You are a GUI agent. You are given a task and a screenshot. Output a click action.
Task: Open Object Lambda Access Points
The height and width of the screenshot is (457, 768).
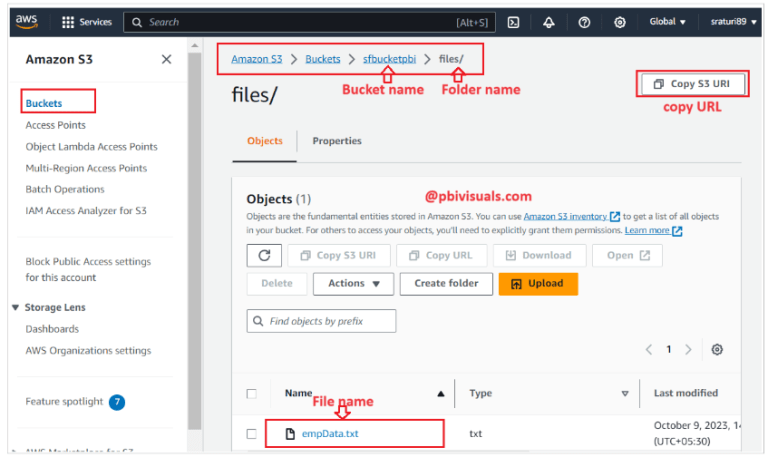point(92,146)
